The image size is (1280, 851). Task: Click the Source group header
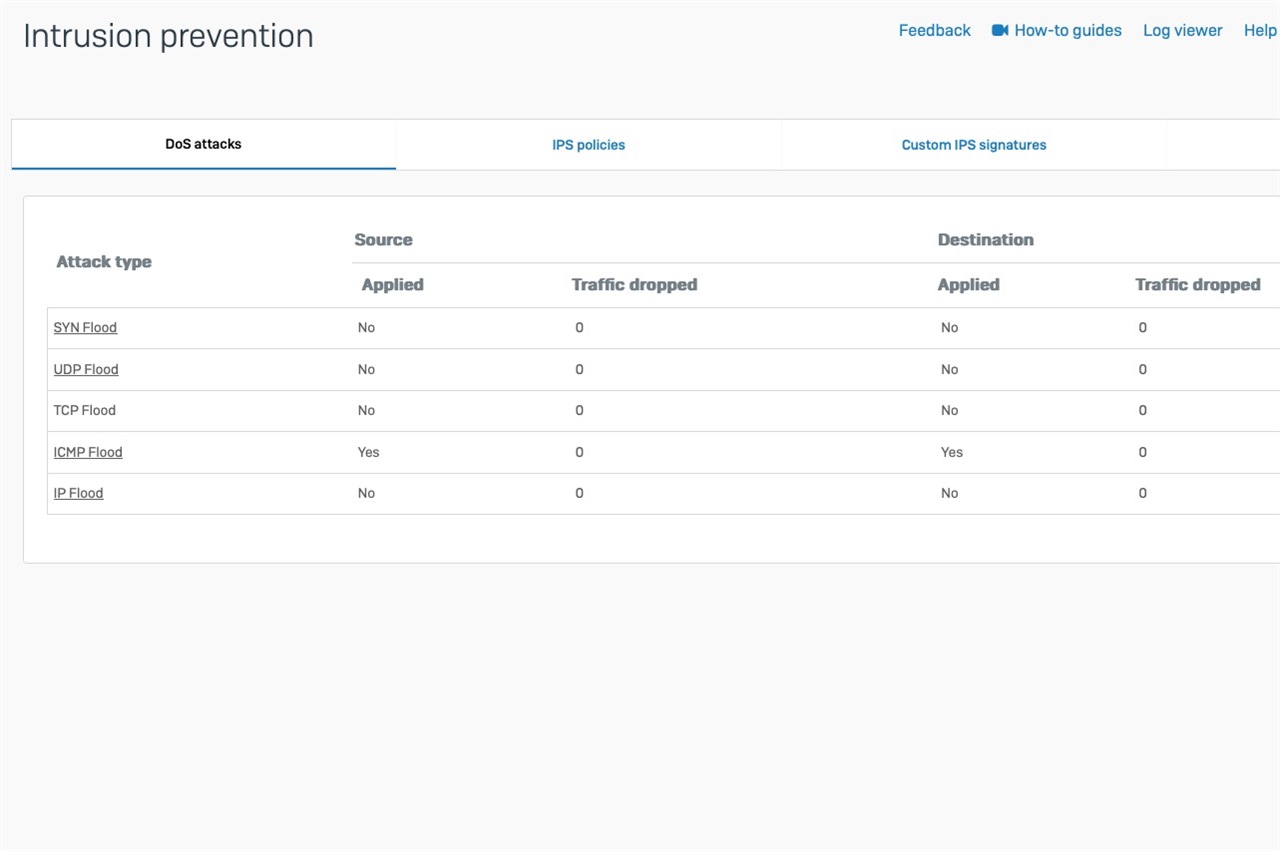coord(383,240)
